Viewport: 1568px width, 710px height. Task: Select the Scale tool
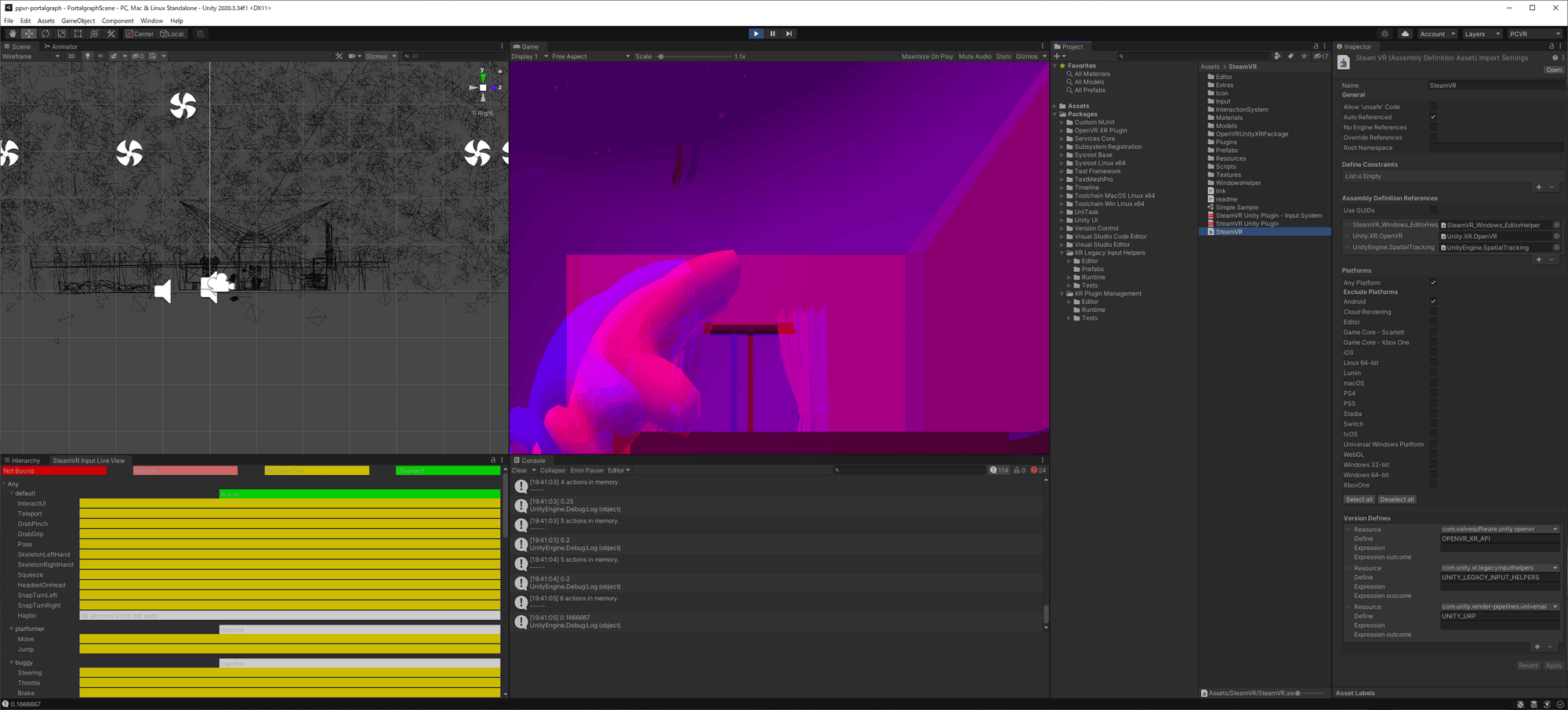[61, 34]
